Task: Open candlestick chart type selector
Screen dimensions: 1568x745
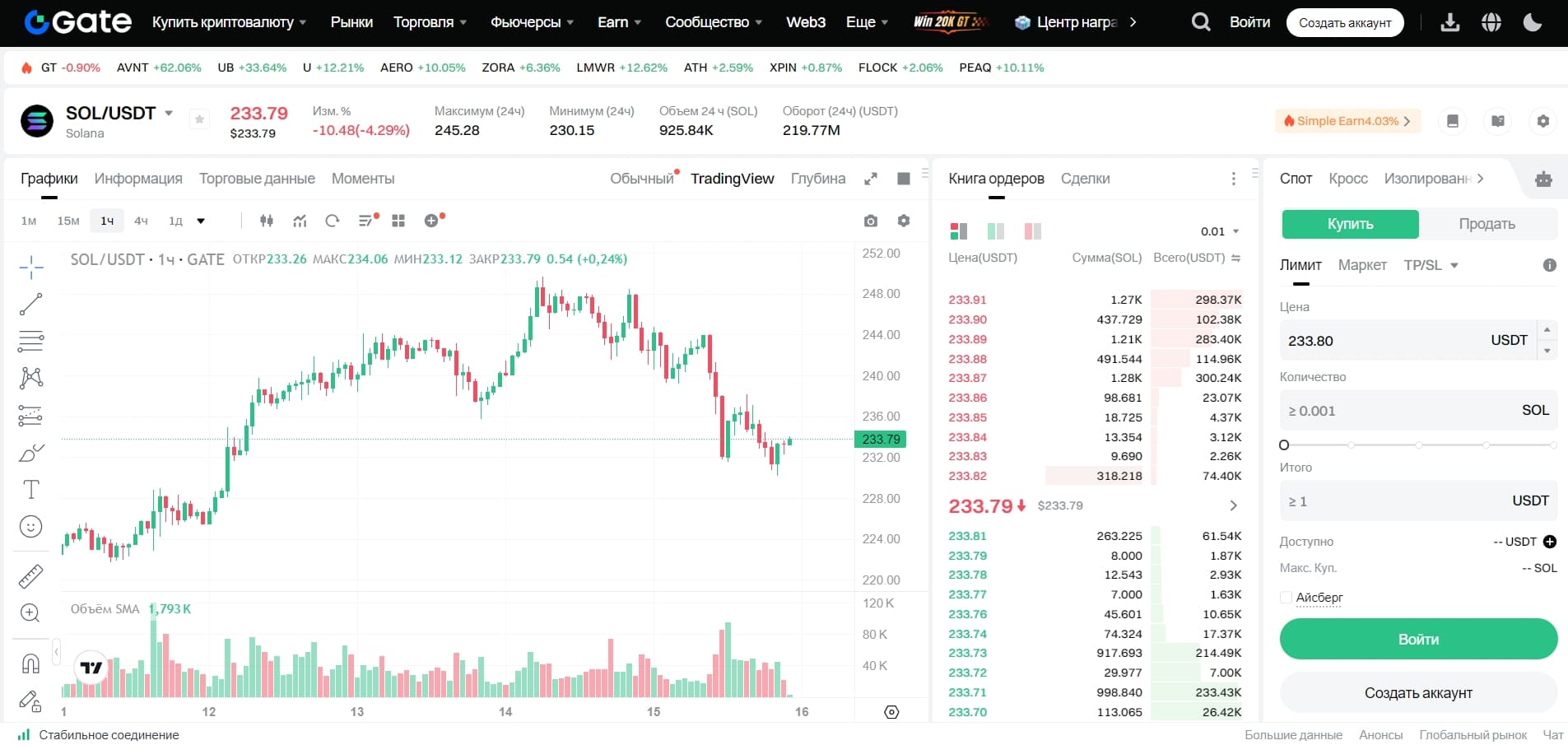Action: click(266, 221)
